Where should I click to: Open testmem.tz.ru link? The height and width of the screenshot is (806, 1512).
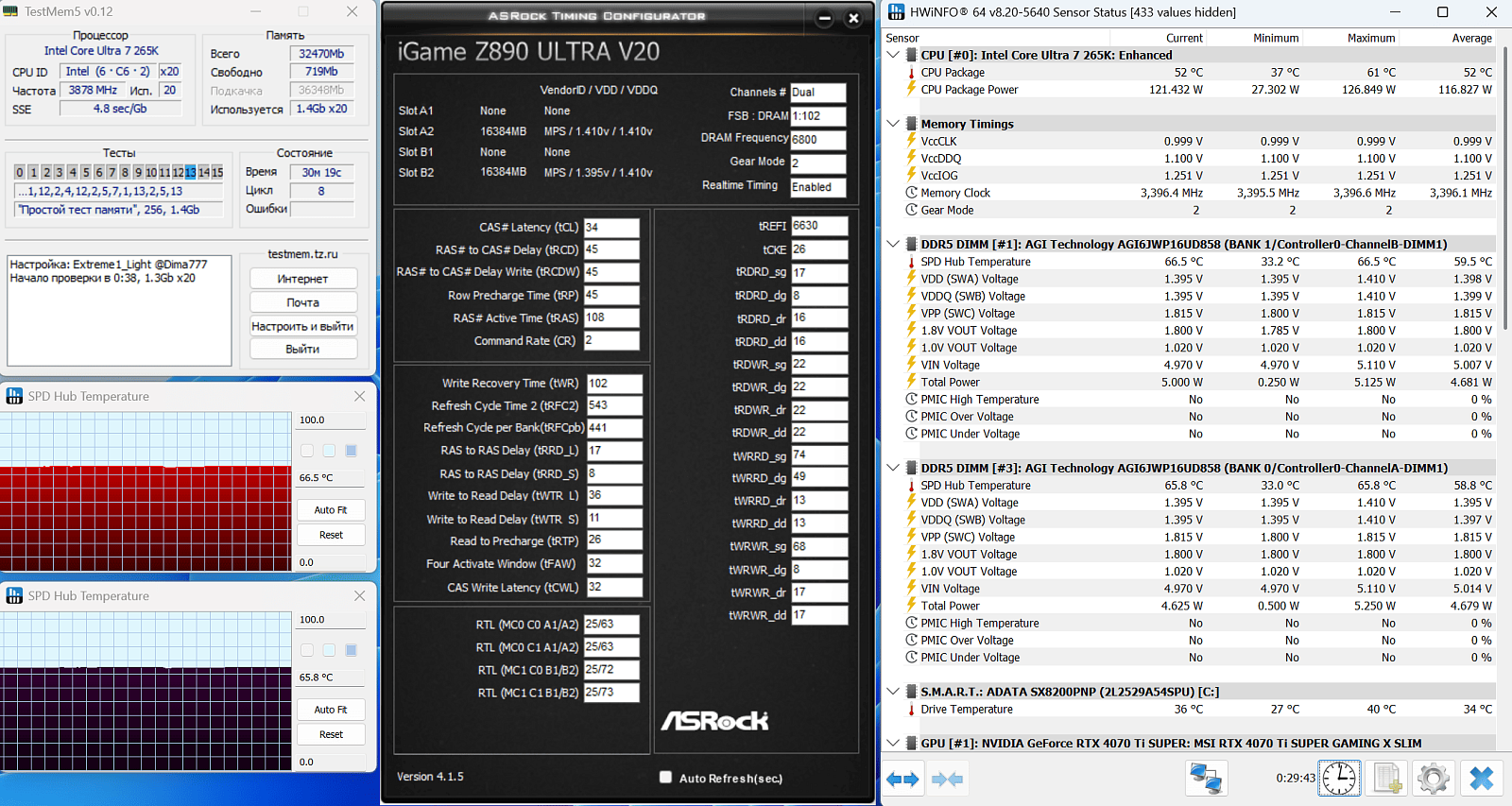coord(302,254)
